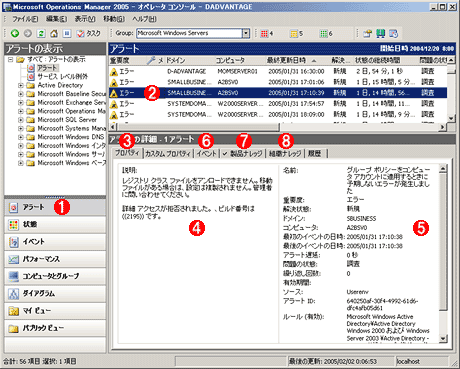Switch to the 製品ナレッジ tab
460x369 pixels.
pyautogui.click(x=243, y=153)
